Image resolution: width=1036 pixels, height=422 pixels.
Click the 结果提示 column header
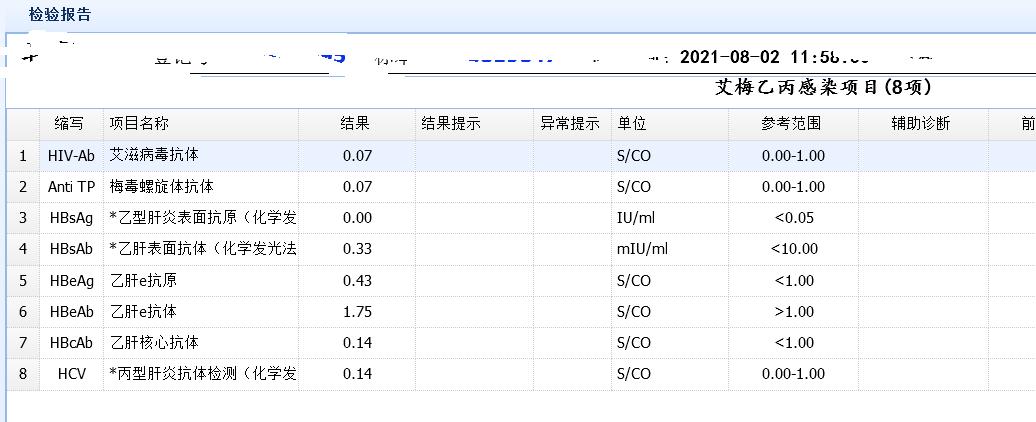click(x=474, y=123)
